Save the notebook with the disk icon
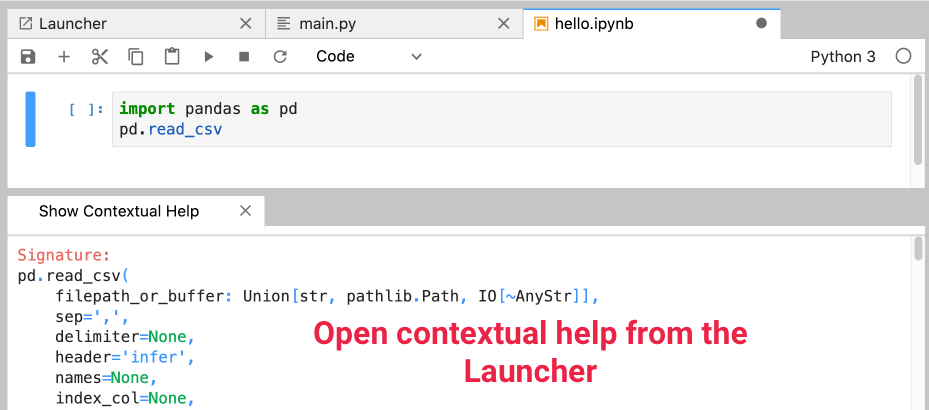 coord(28,57)
